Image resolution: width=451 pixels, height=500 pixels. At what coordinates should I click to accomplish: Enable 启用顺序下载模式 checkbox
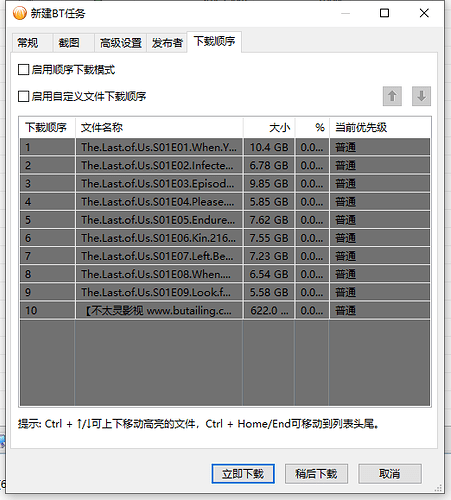point(23,70)
